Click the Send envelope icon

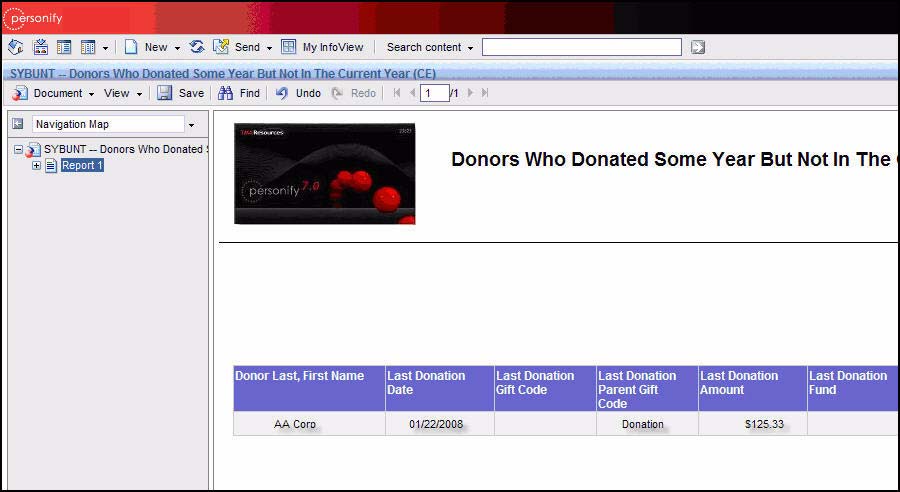pos(221,47)
